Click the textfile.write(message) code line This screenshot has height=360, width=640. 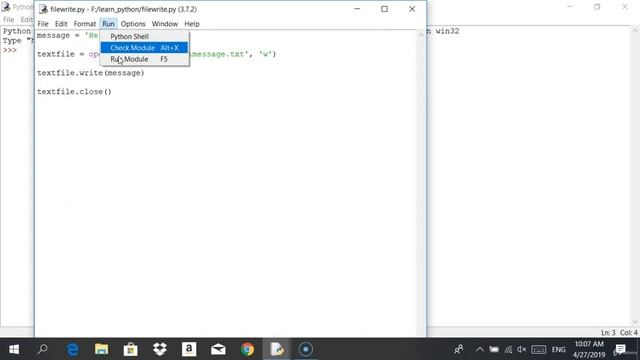point(91,73)
